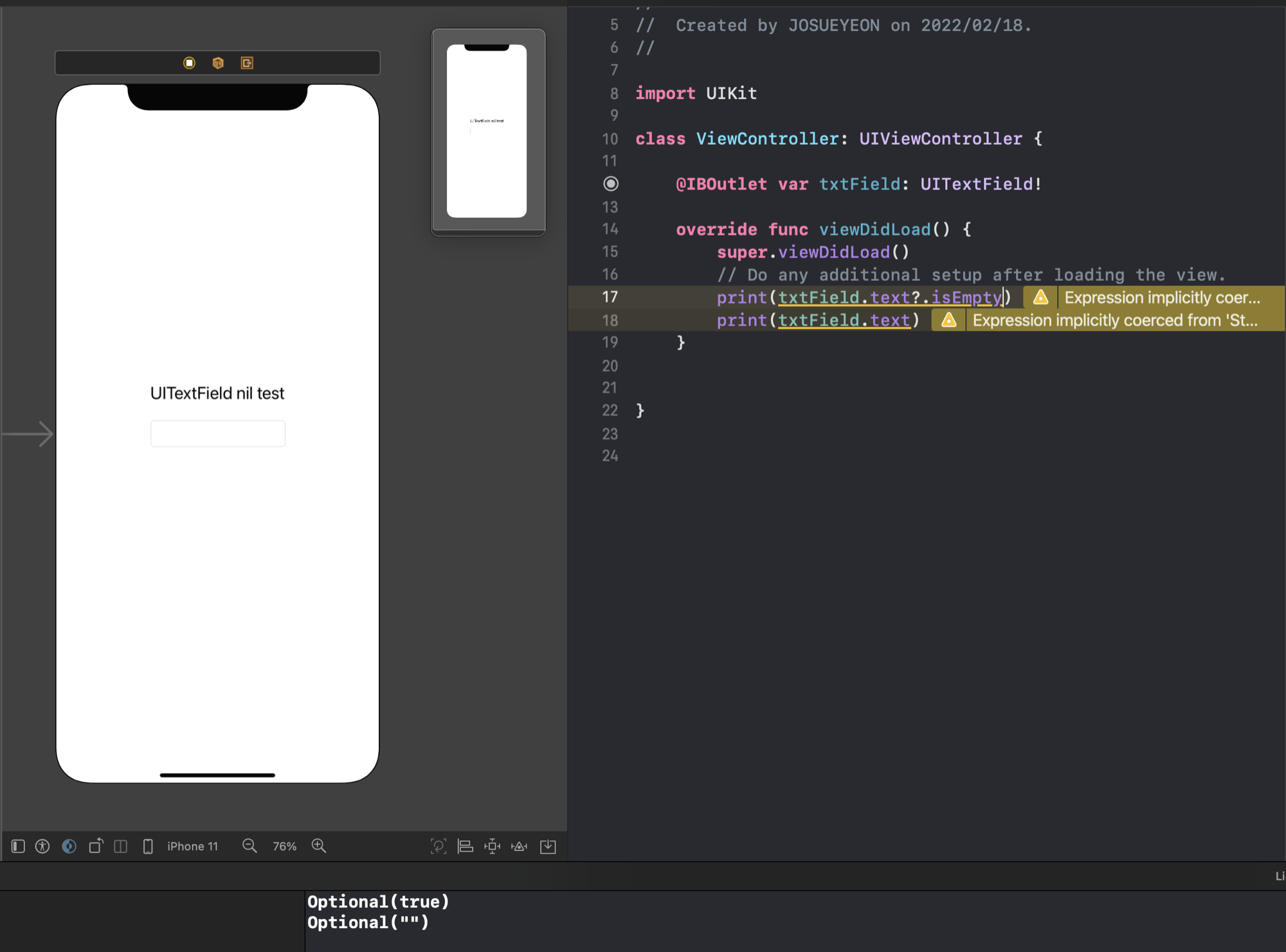Click warning icon on line 17
The height and width of the screenshot is (952, 1286).
coord(1041,297)
